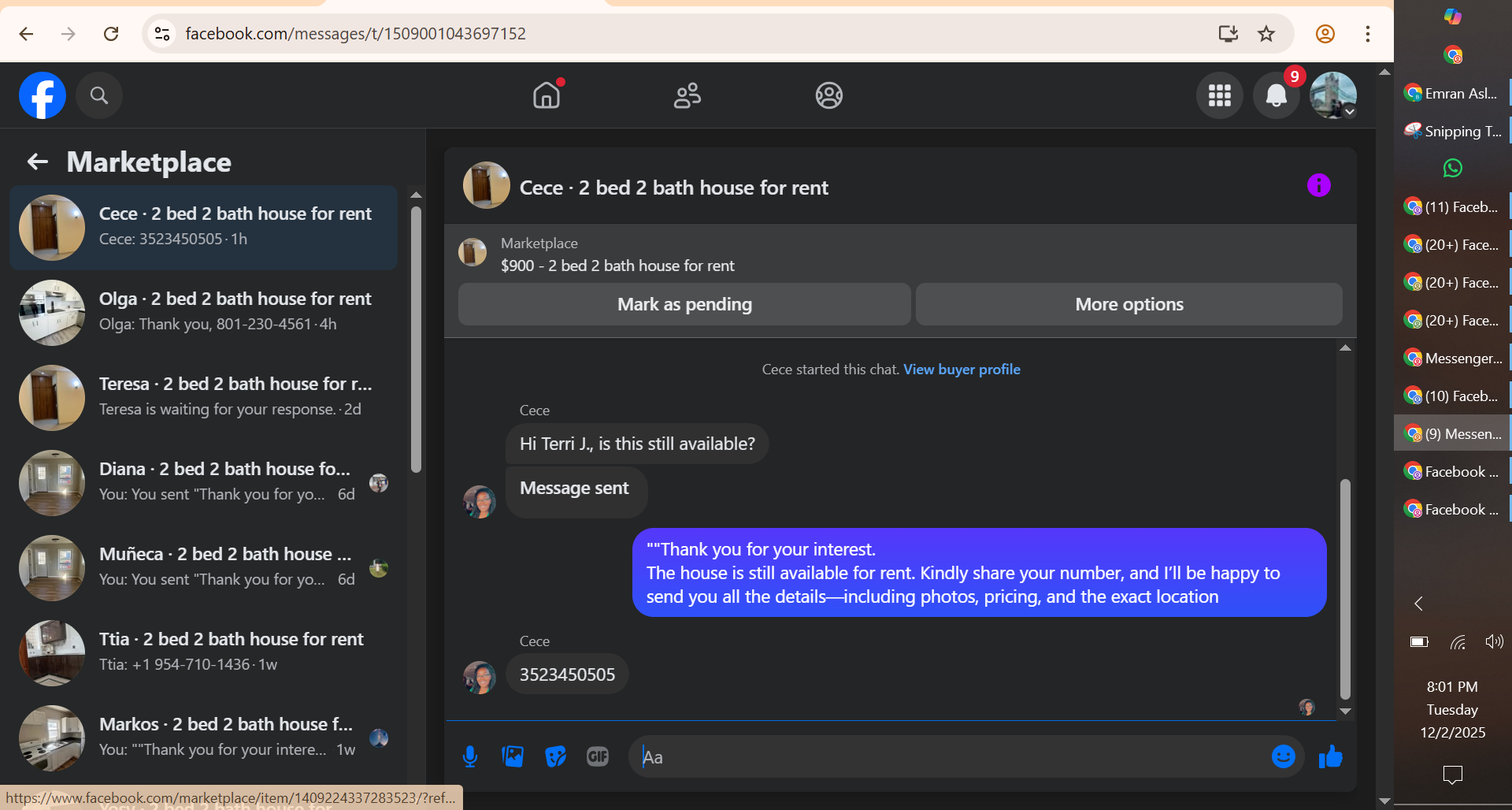
Task: Select Olga conversation in the list
Action: [x=204, y=313]
